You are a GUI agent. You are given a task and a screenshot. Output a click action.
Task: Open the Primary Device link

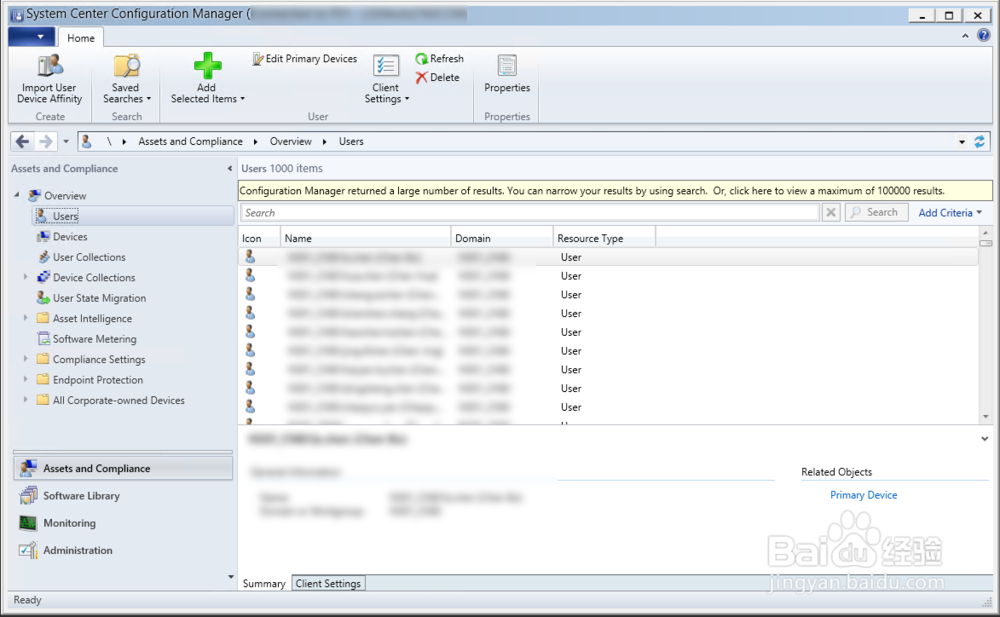(864, 495)
